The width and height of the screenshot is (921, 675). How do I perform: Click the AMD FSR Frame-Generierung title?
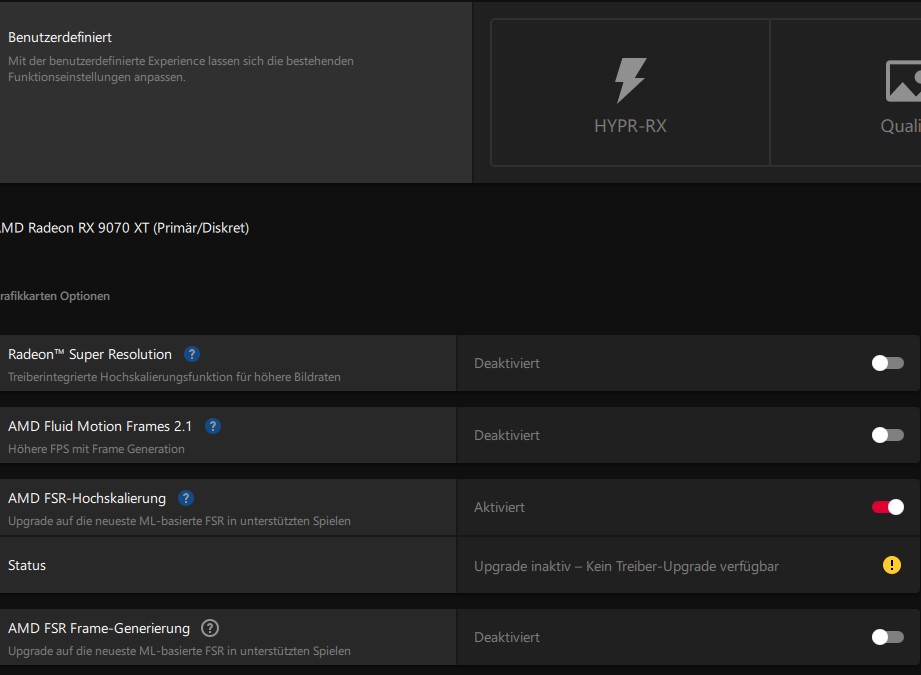pos(99,628)
